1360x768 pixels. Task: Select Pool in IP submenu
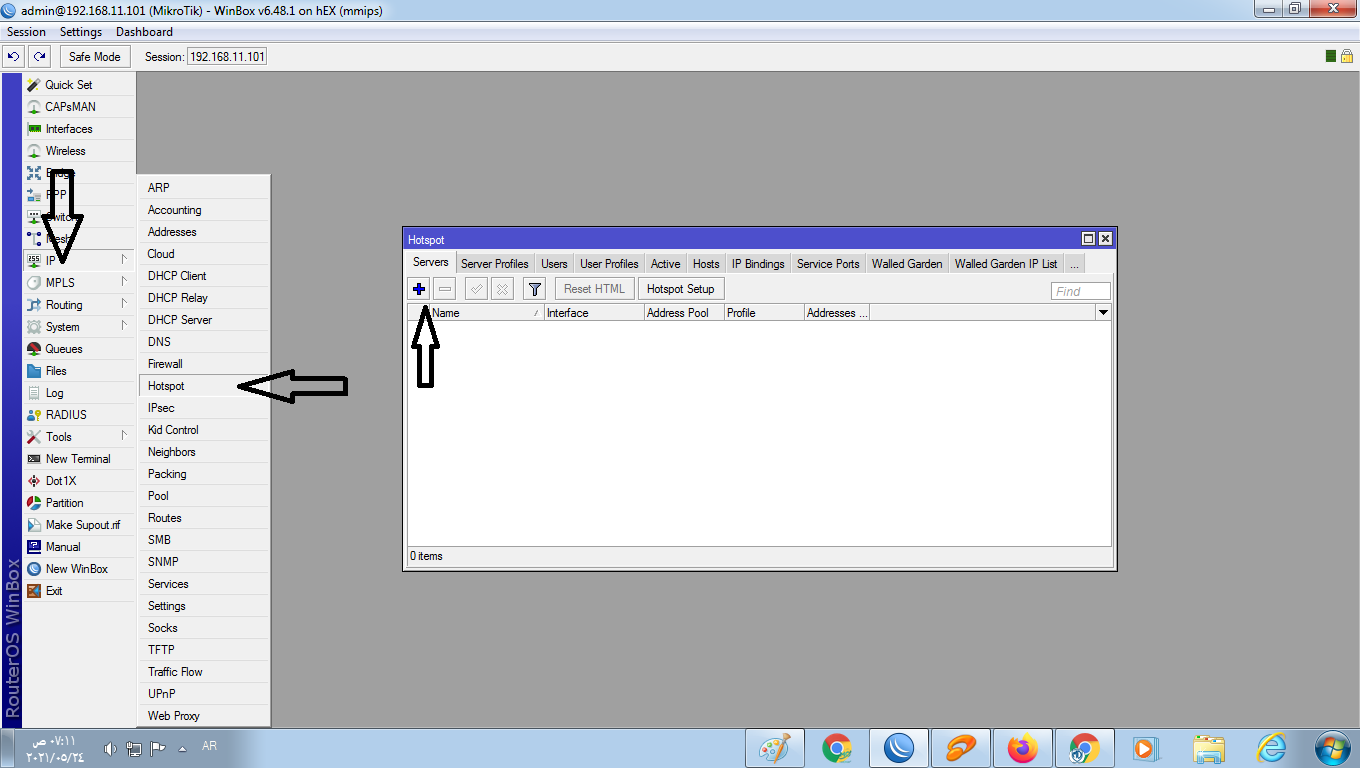pyautogui.click(x=204, y=496)
